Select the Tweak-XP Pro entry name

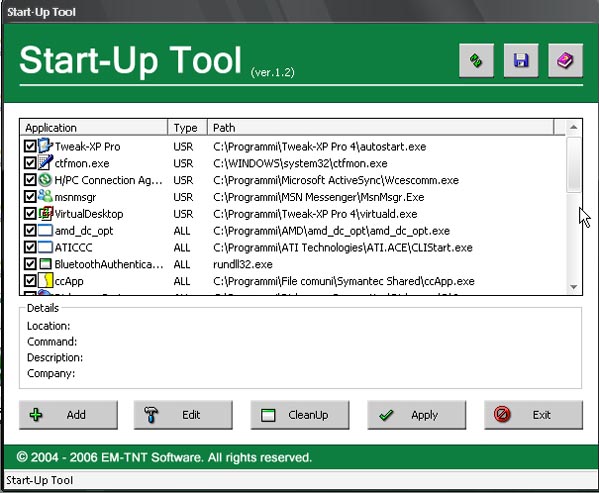coord(87,146)
